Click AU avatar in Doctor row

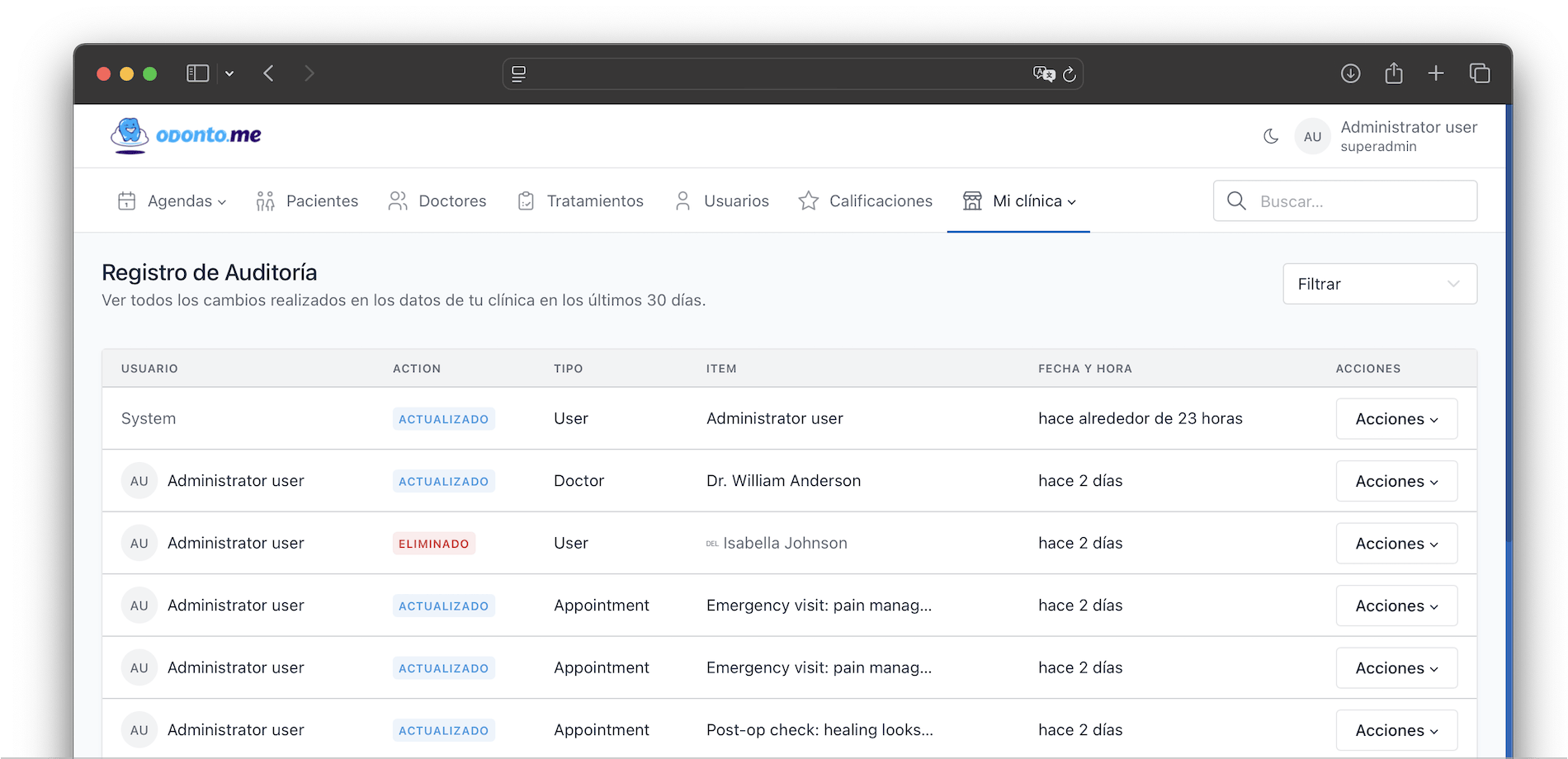[139, 481]
